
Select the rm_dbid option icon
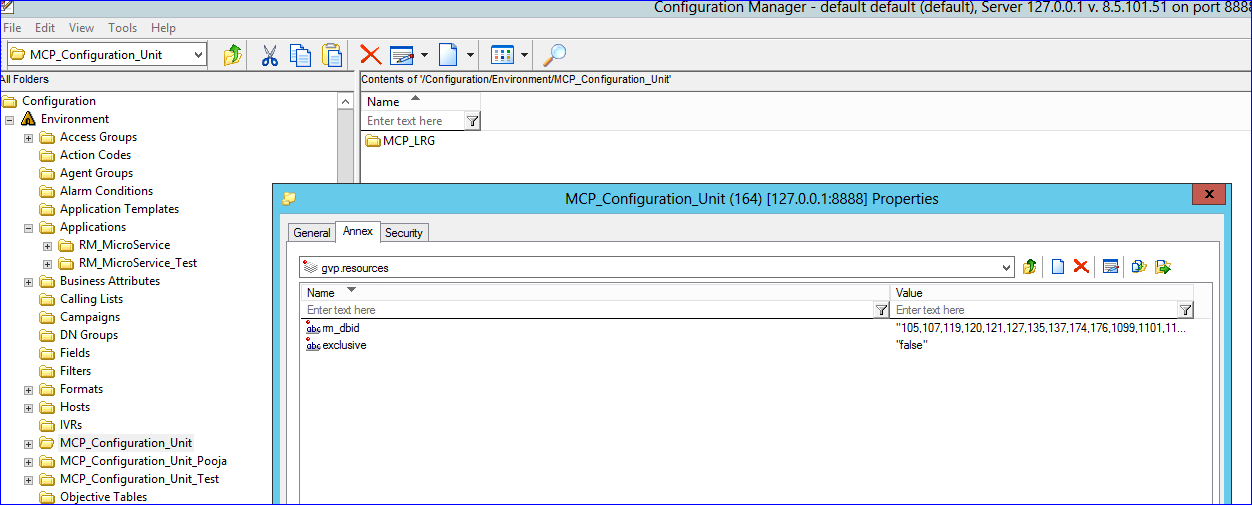click(313, 327)
